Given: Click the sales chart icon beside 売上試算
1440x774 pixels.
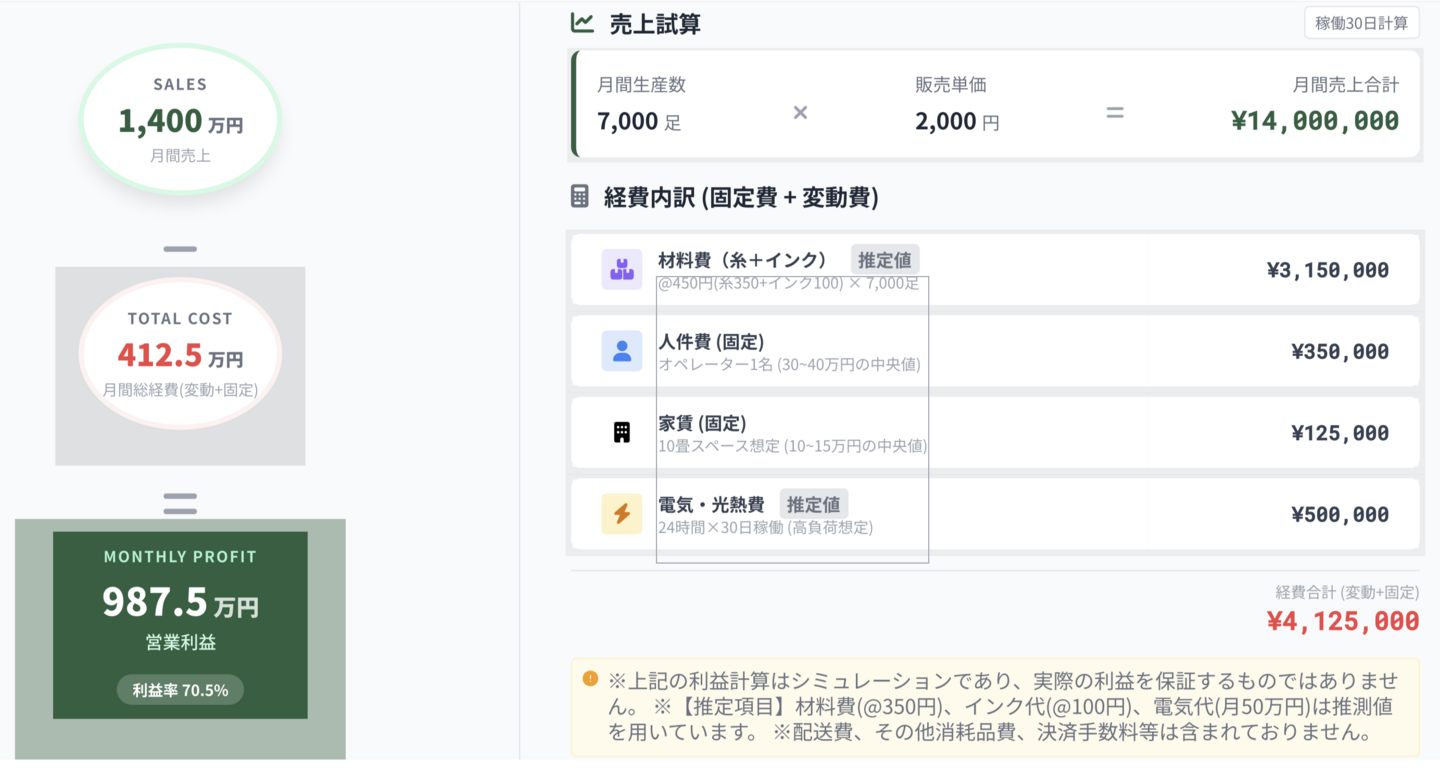Looking at the screenshot, I should (582, 23).
